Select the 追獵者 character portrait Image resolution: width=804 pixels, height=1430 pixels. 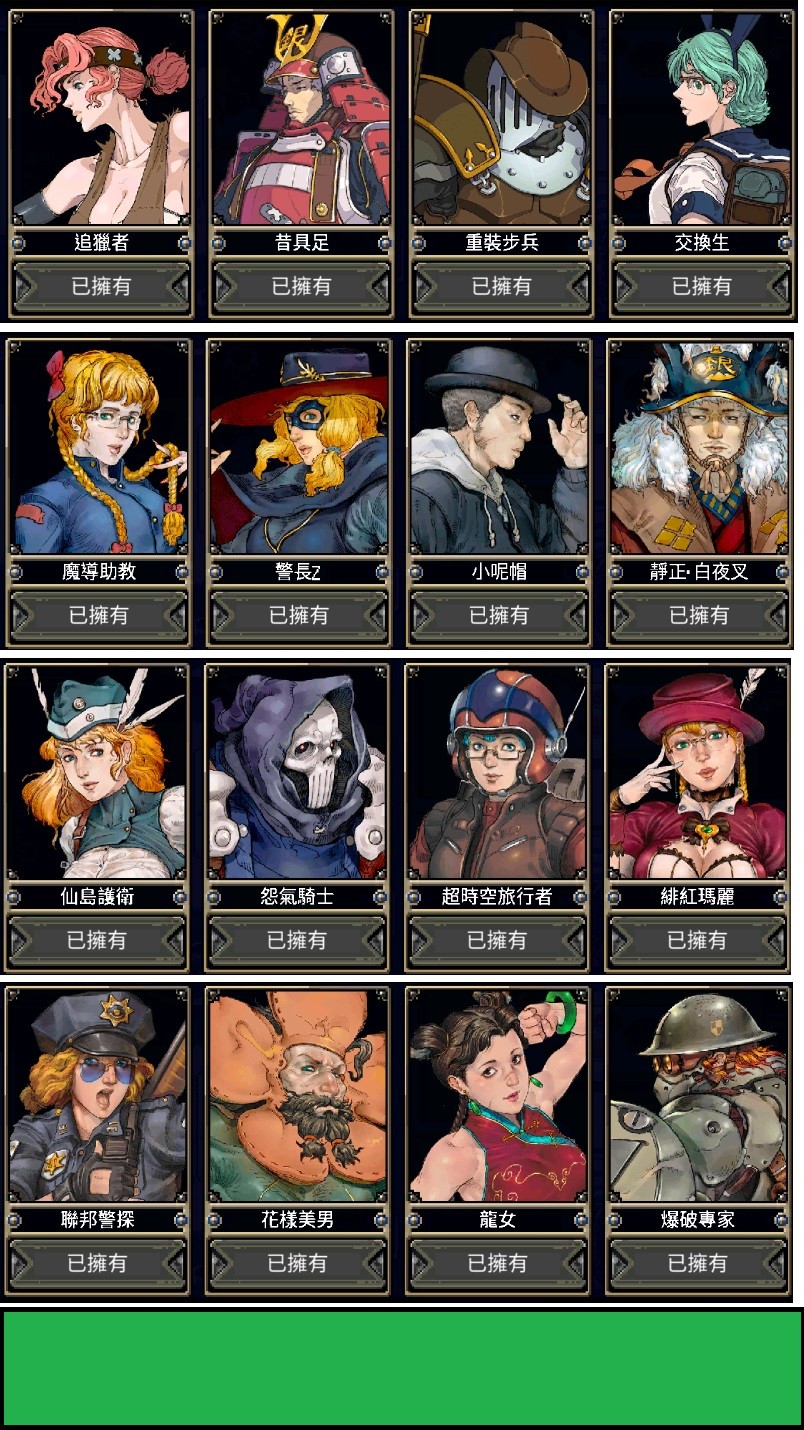click(x=101, y=120)
